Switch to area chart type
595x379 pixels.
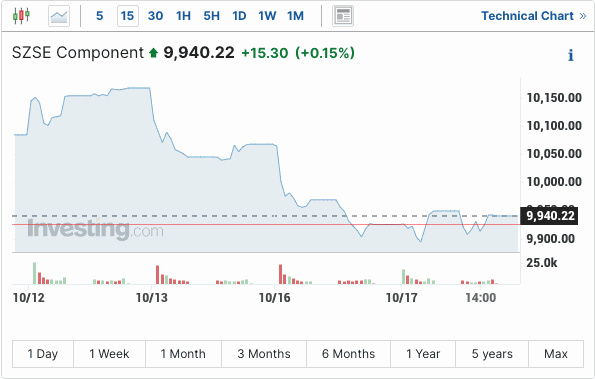[59, 16]
